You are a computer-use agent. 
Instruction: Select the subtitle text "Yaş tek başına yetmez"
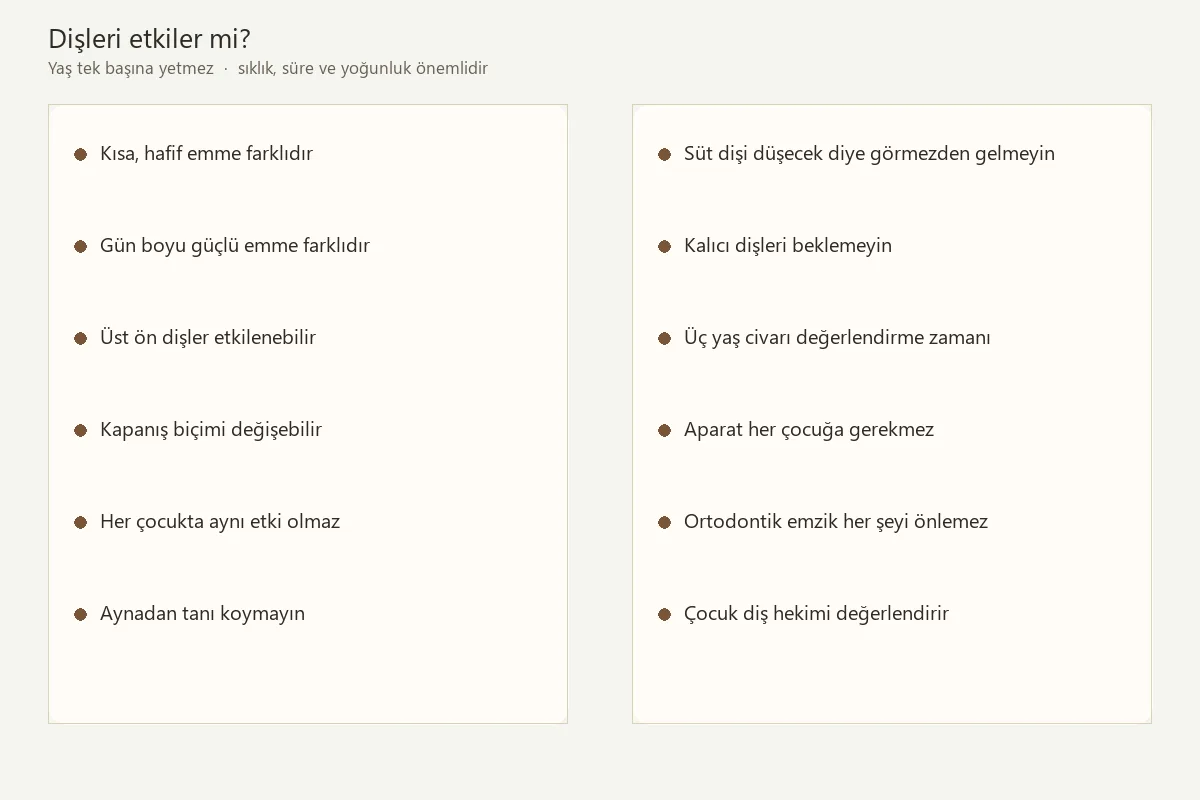[x=131, y=69]
